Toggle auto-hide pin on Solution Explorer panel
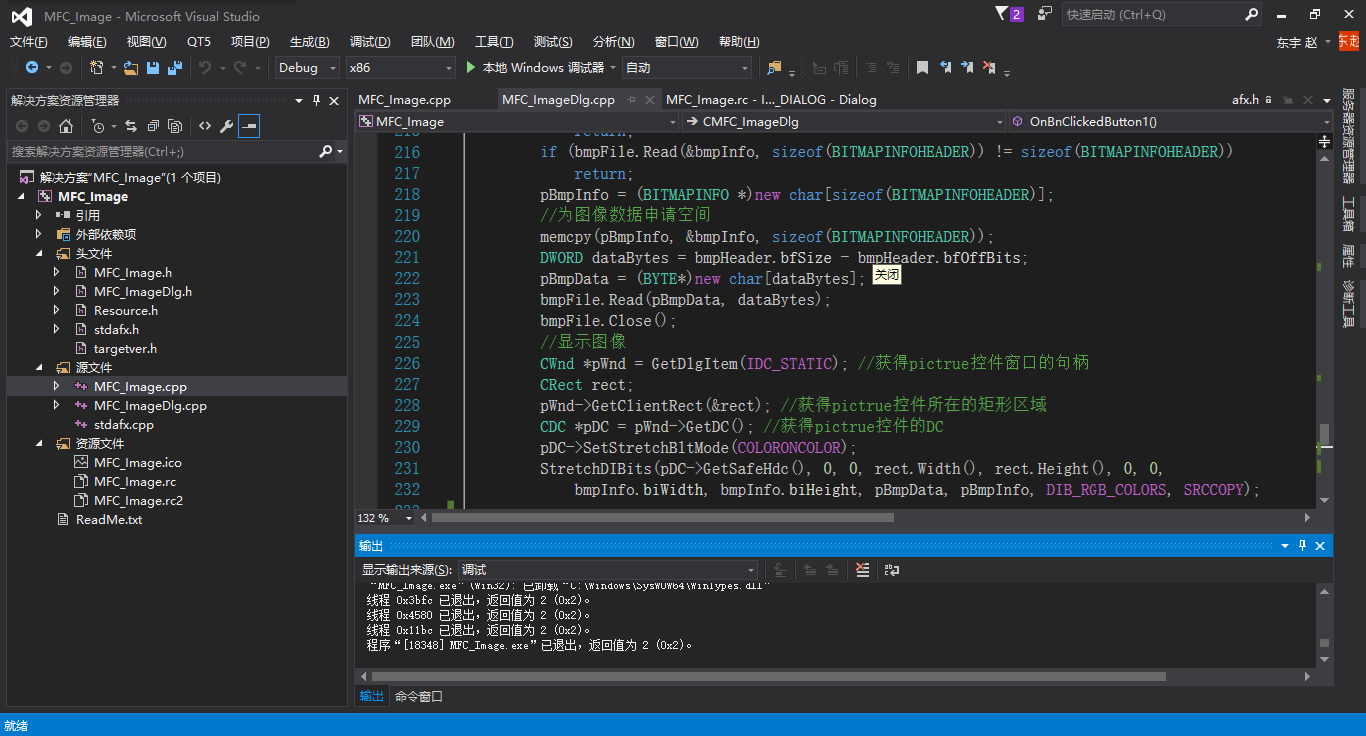 (x=317, y=100)
